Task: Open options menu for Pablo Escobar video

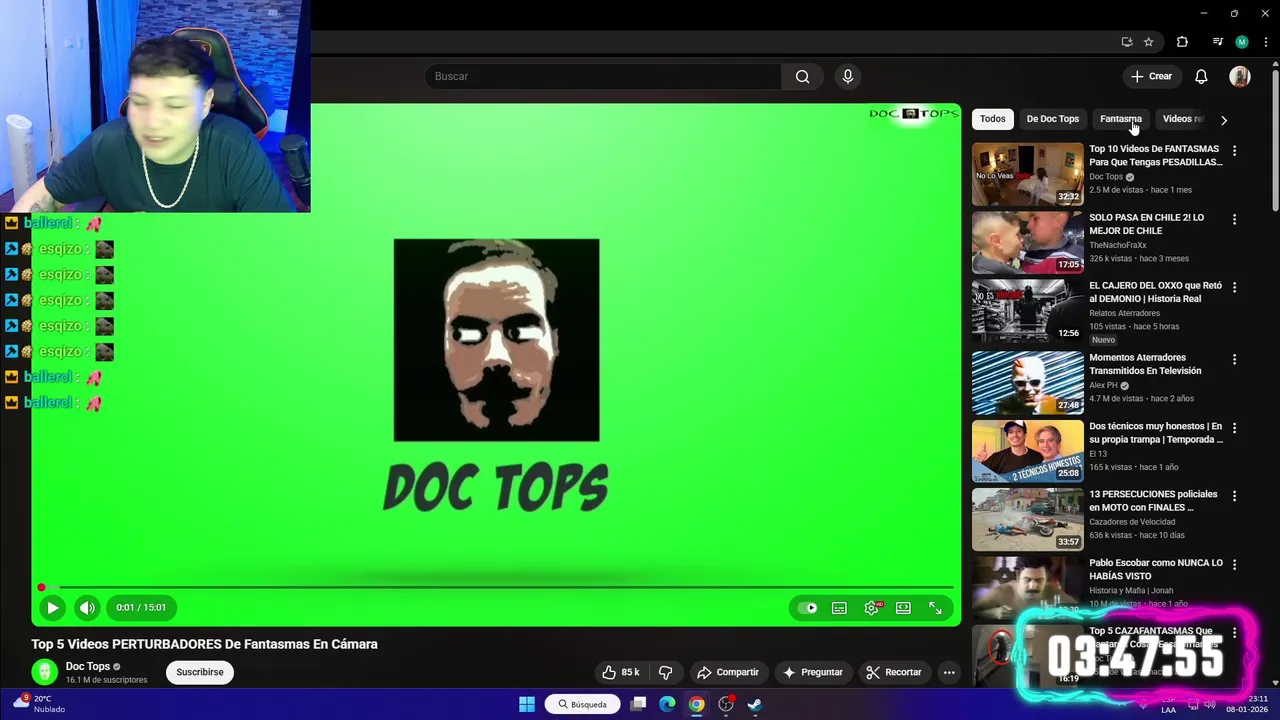Action: pyautogui.click(x=1234, y=564)
